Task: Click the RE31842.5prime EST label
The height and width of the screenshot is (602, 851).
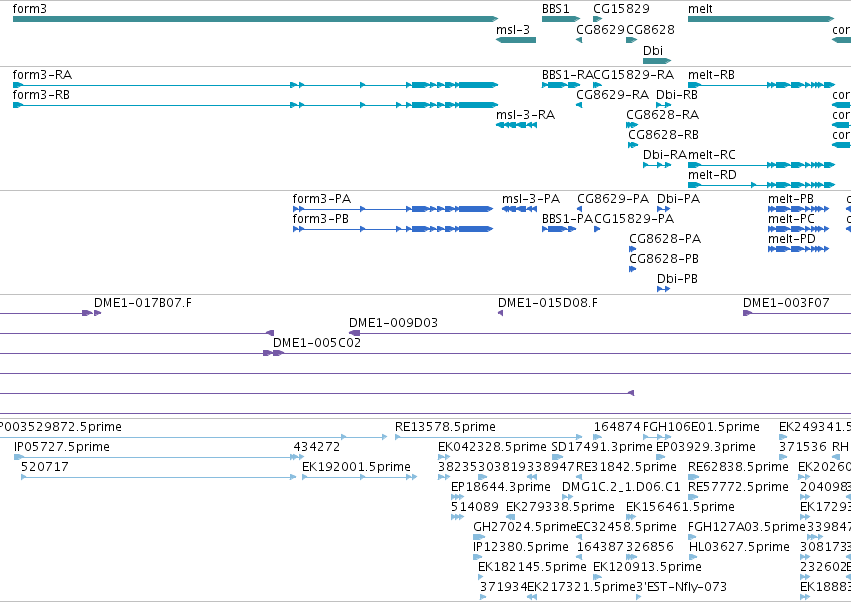Action: tap(626, 467)
